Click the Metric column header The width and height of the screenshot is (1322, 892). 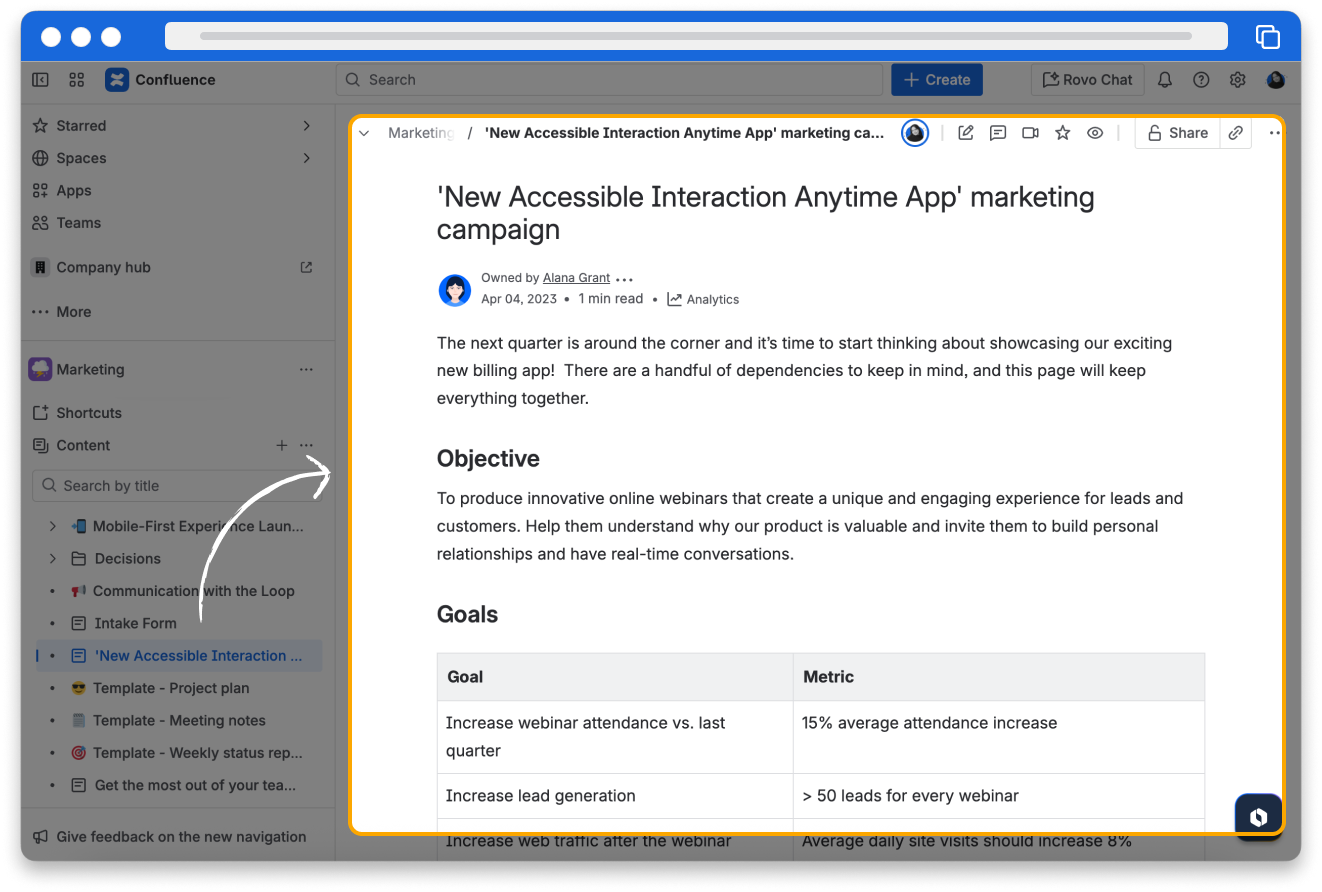point(999,677)
